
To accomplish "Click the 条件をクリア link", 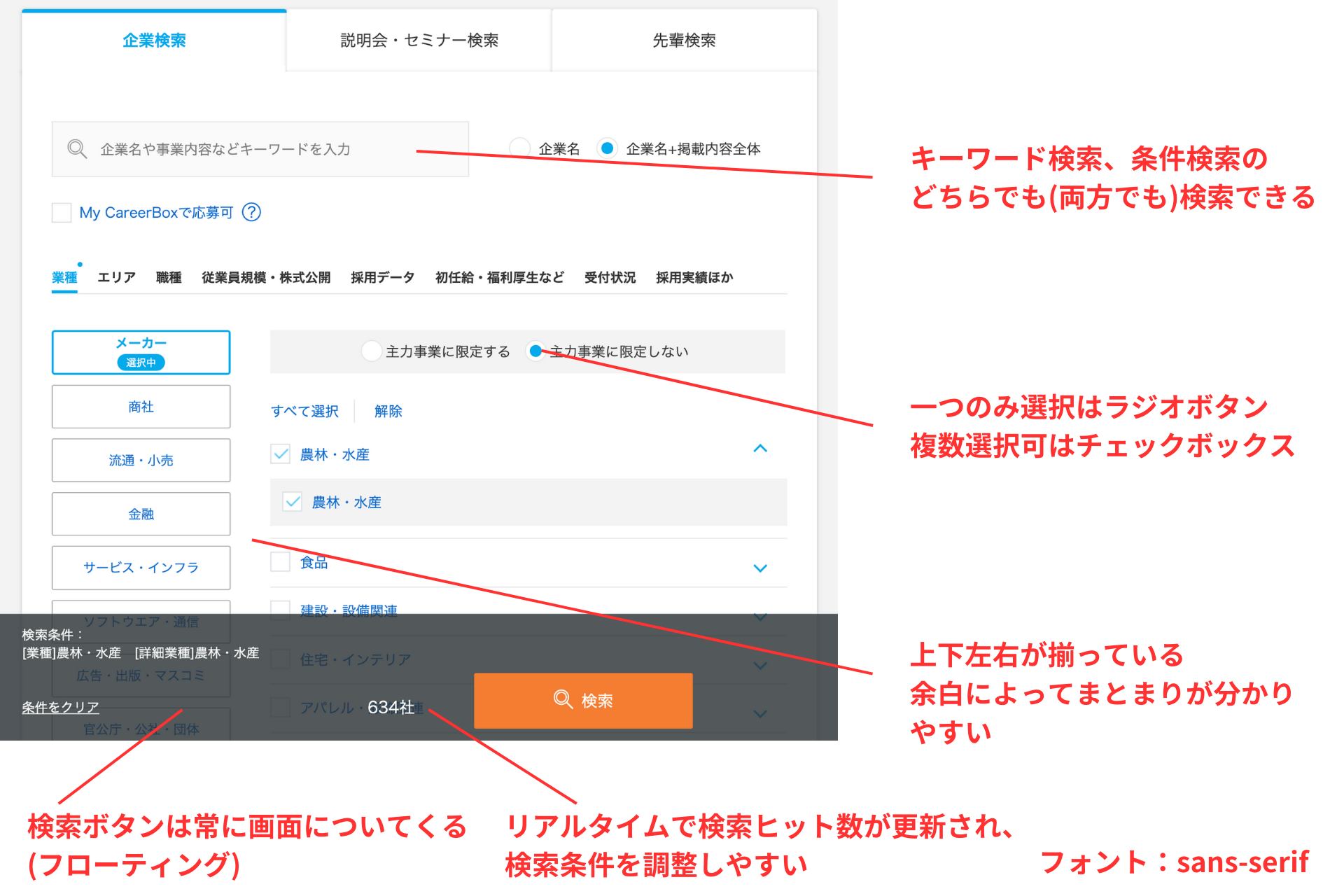I will coord(60,707).
